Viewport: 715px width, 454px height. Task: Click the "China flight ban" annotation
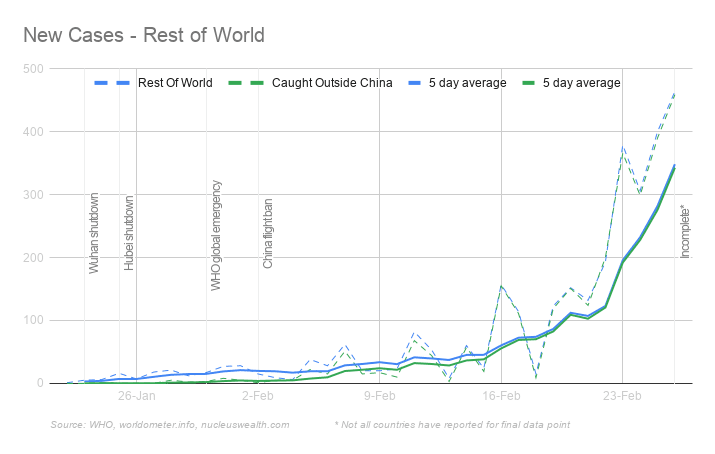pyautogui.click(x=267, y=234)
